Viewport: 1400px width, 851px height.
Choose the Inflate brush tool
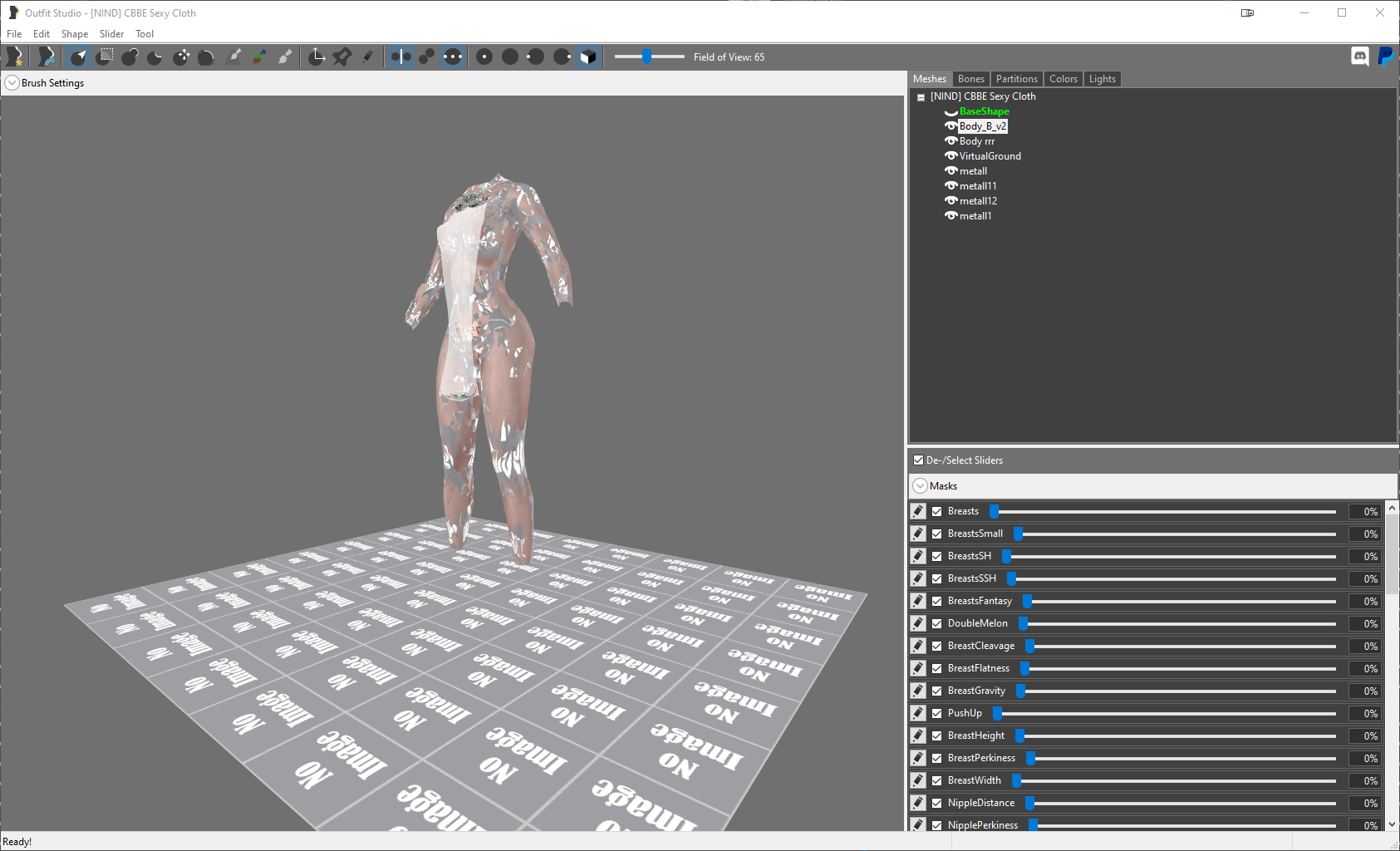coord(130,57)
